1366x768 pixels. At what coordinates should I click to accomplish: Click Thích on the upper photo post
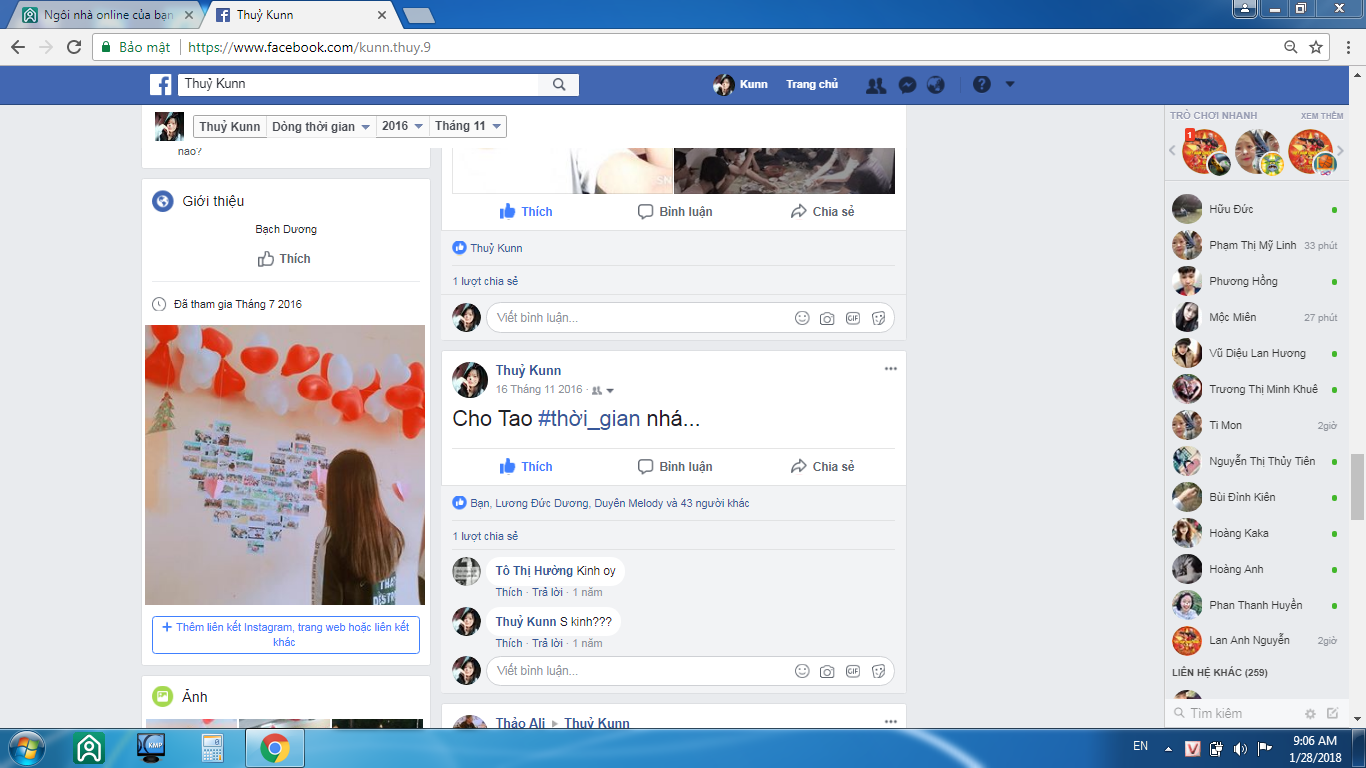click(x=526, y=211)
